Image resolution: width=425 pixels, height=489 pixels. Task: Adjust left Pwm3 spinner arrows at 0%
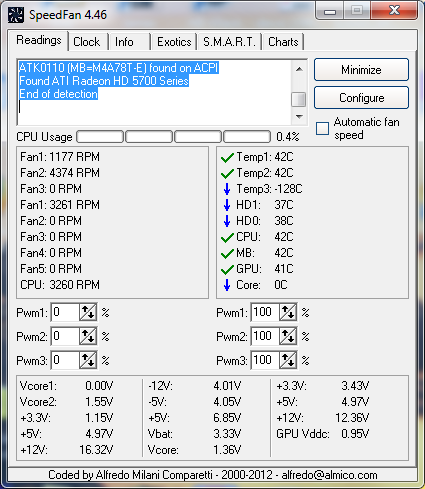[x=88, y=360]
